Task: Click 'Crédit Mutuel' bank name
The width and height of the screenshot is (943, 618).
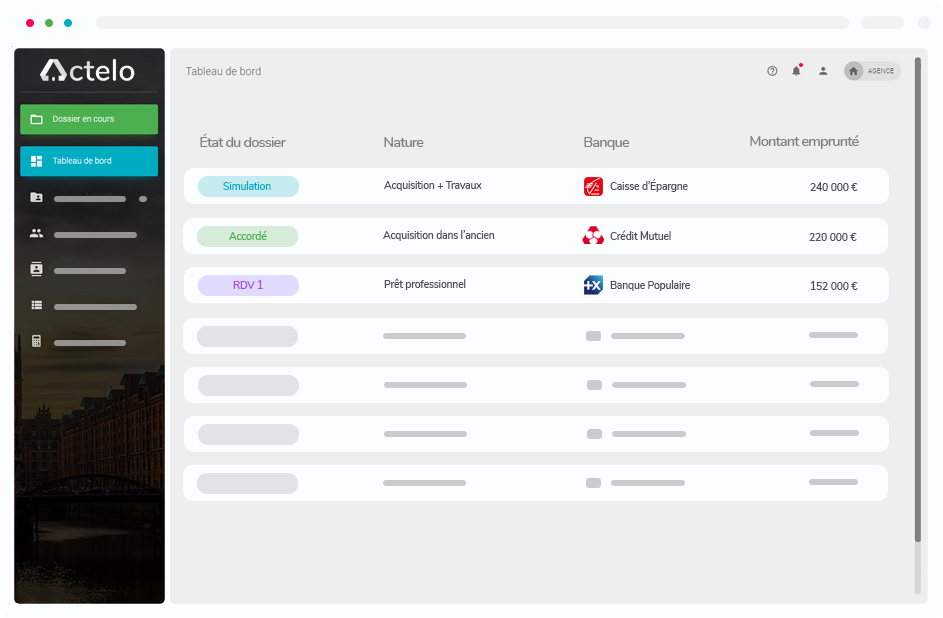Action: (x=640, y=236)
